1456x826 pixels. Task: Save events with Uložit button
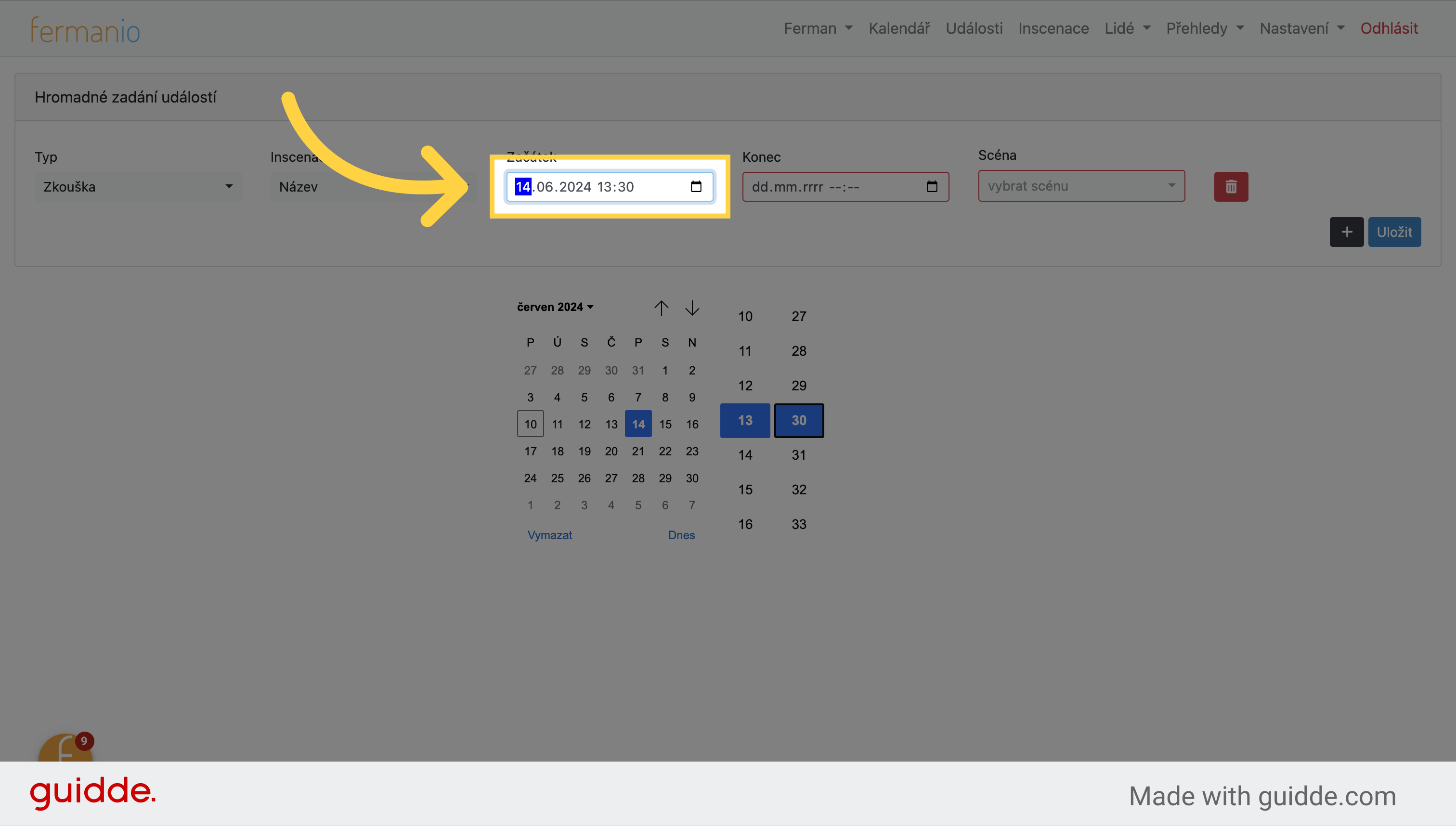click(x=1394, y=232)
